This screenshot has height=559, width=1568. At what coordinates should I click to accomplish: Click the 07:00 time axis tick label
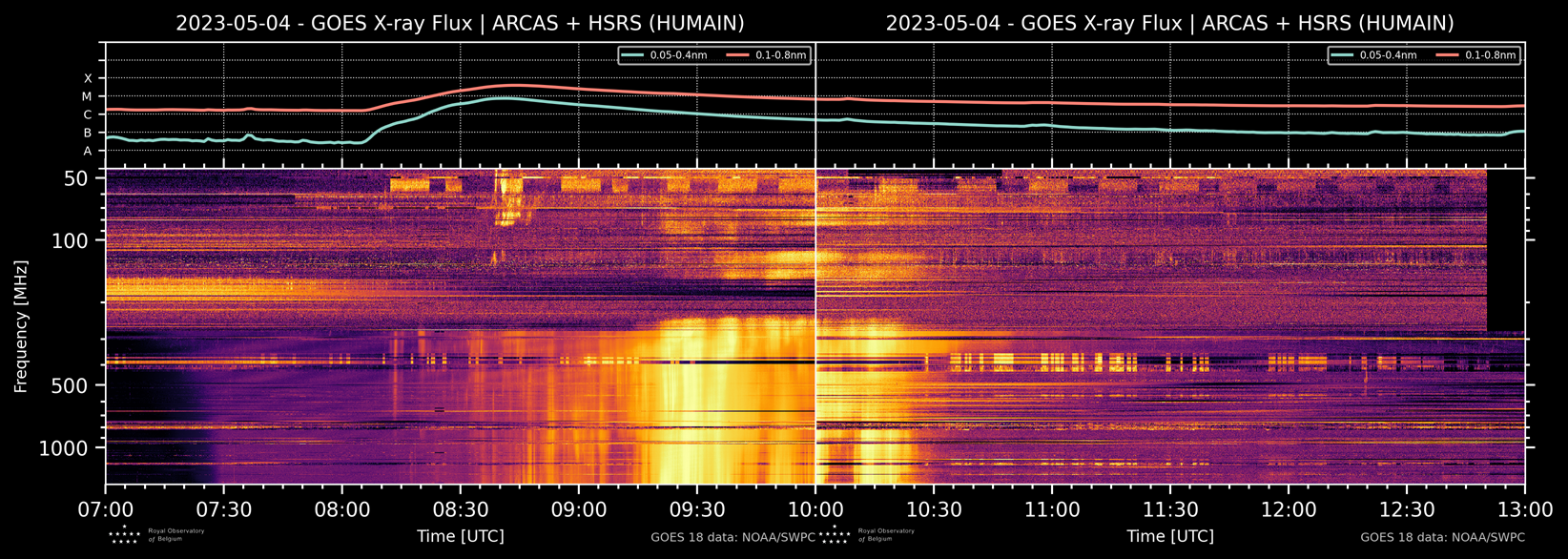[106, 509]
